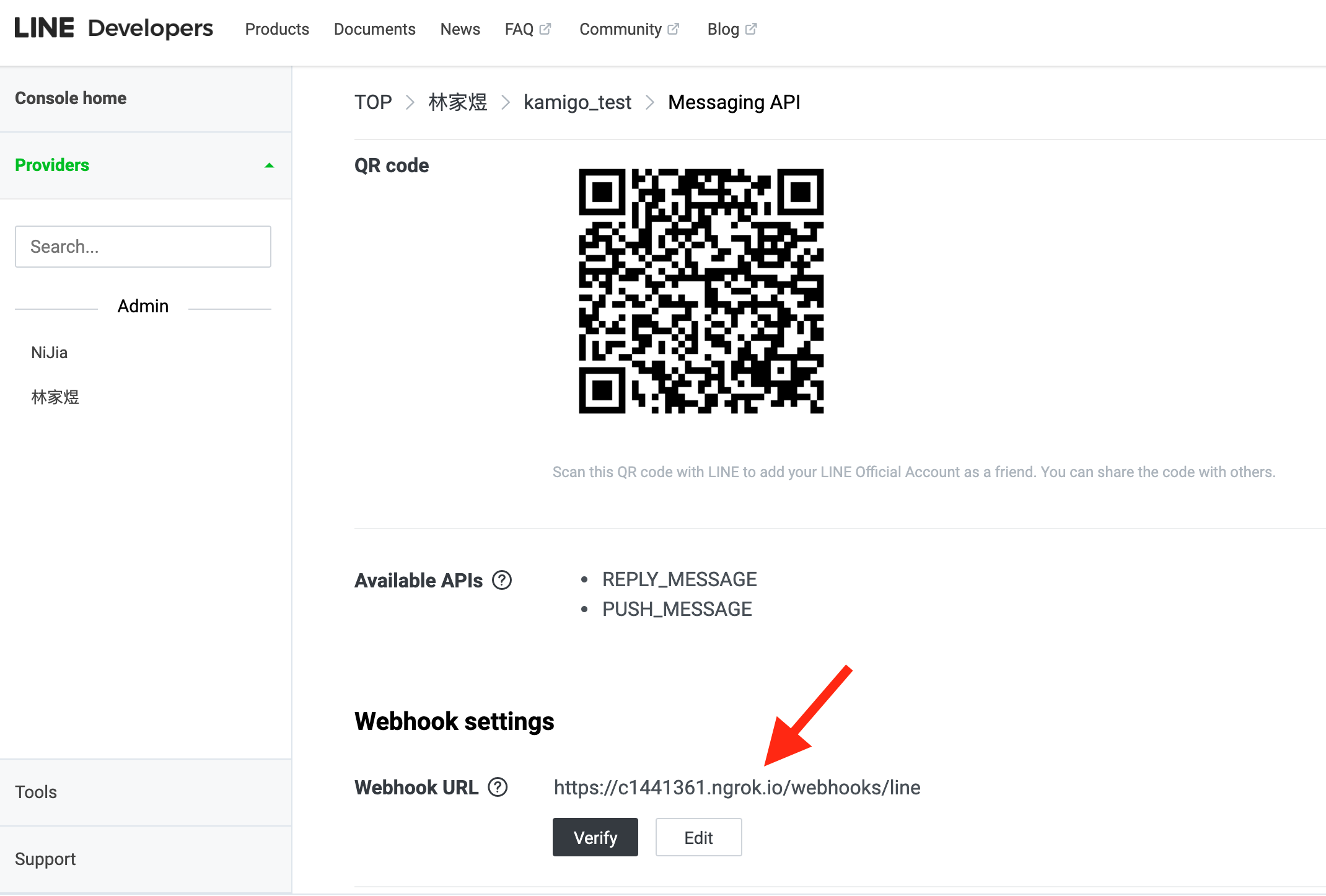Viewport: 1326px width, 896px height.
Task: Navigate to TOP breadcrumb
Action: [x=373, y=102]
